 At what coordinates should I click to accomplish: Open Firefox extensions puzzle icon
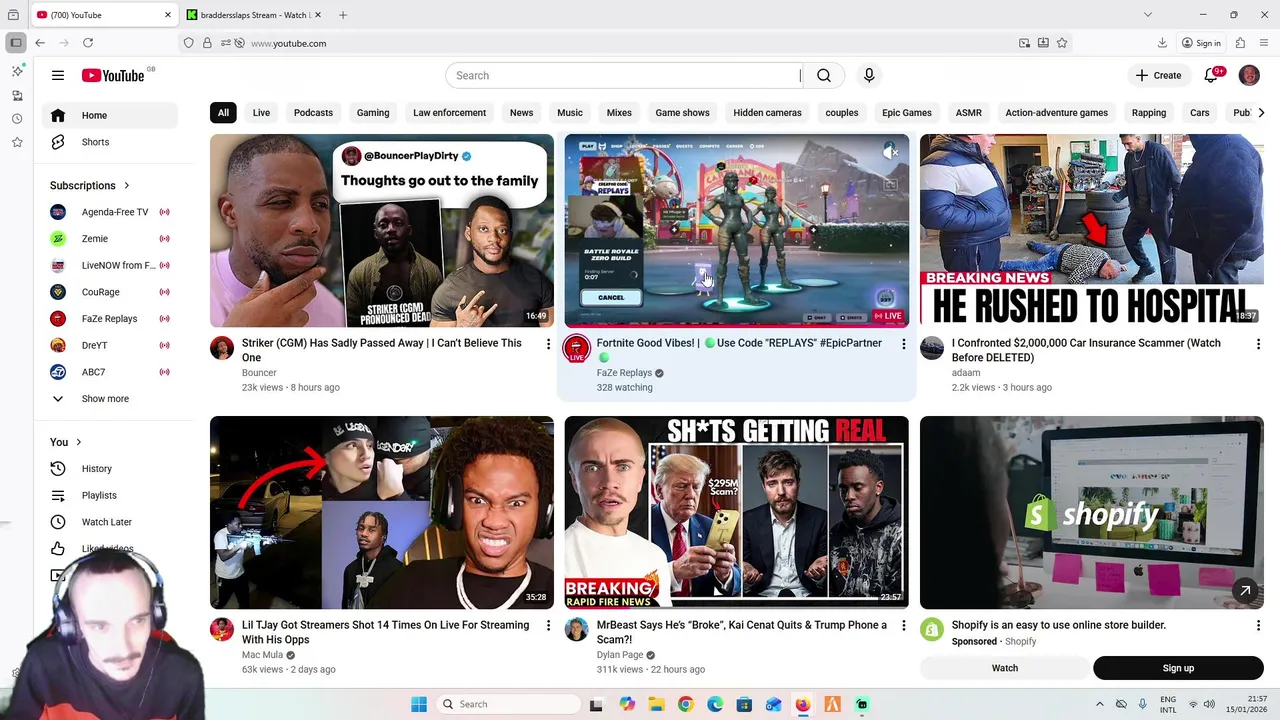[x=1240, y=43]
